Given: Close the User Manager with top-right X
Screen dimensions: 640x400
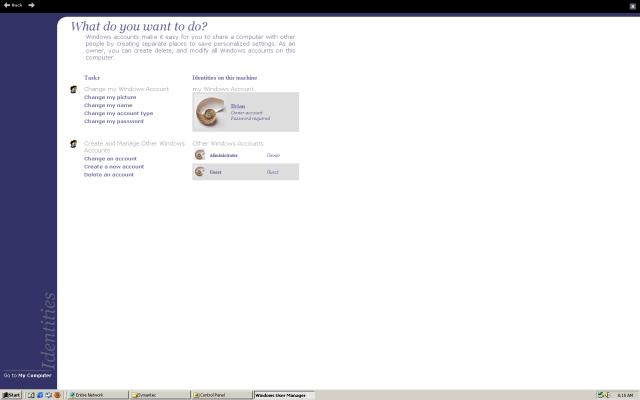Looking at the screenshot, I should (633, 6).
